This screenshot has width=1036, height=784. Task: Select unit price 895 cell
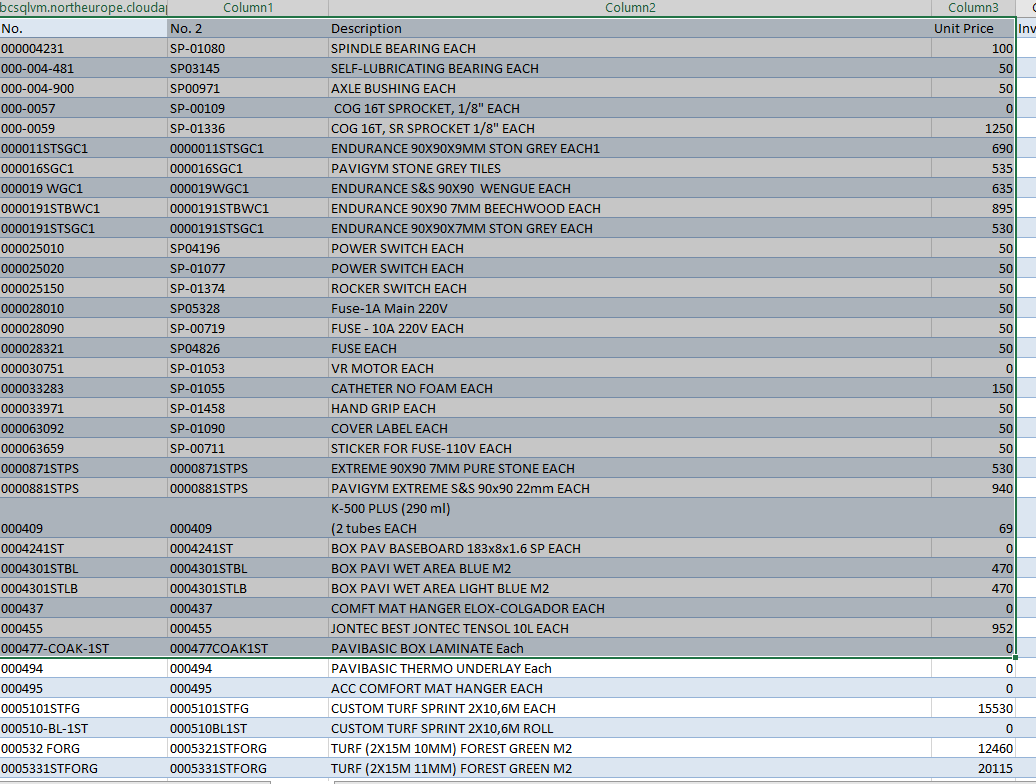point(973,209)
